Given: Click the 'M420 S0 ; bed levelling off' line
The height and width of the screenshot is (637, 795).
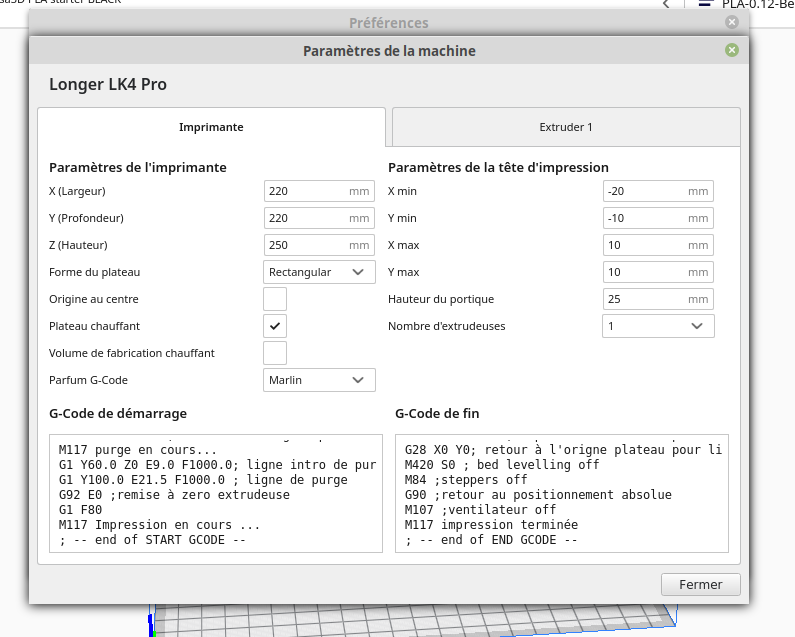Looking at the screenshot, I should point(502,465).
